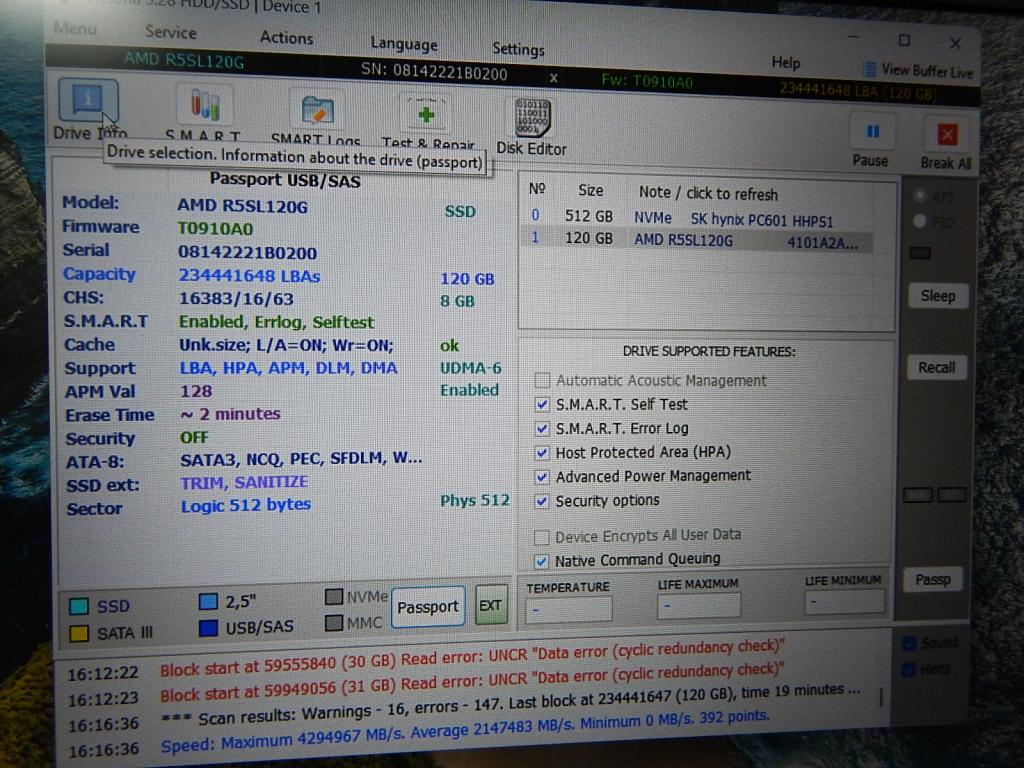Click the Speed Maximum log line
Screen dimensions: 1024x768
(465, 731)
